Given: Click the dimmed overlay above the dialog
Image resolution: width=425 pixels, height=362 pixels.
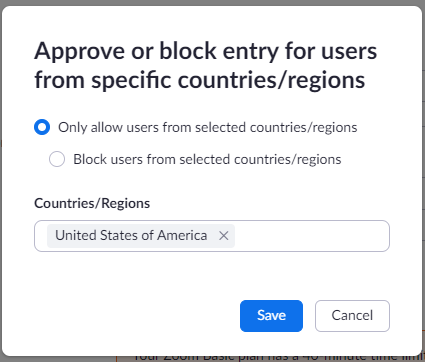Looking at the screenshot, I should [212, 3].
